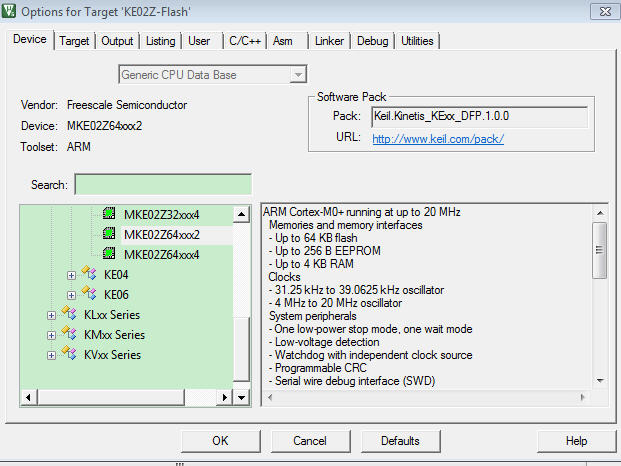Click the Pack name text field
This screenshot has height=466, width=621.
point(479,116)
